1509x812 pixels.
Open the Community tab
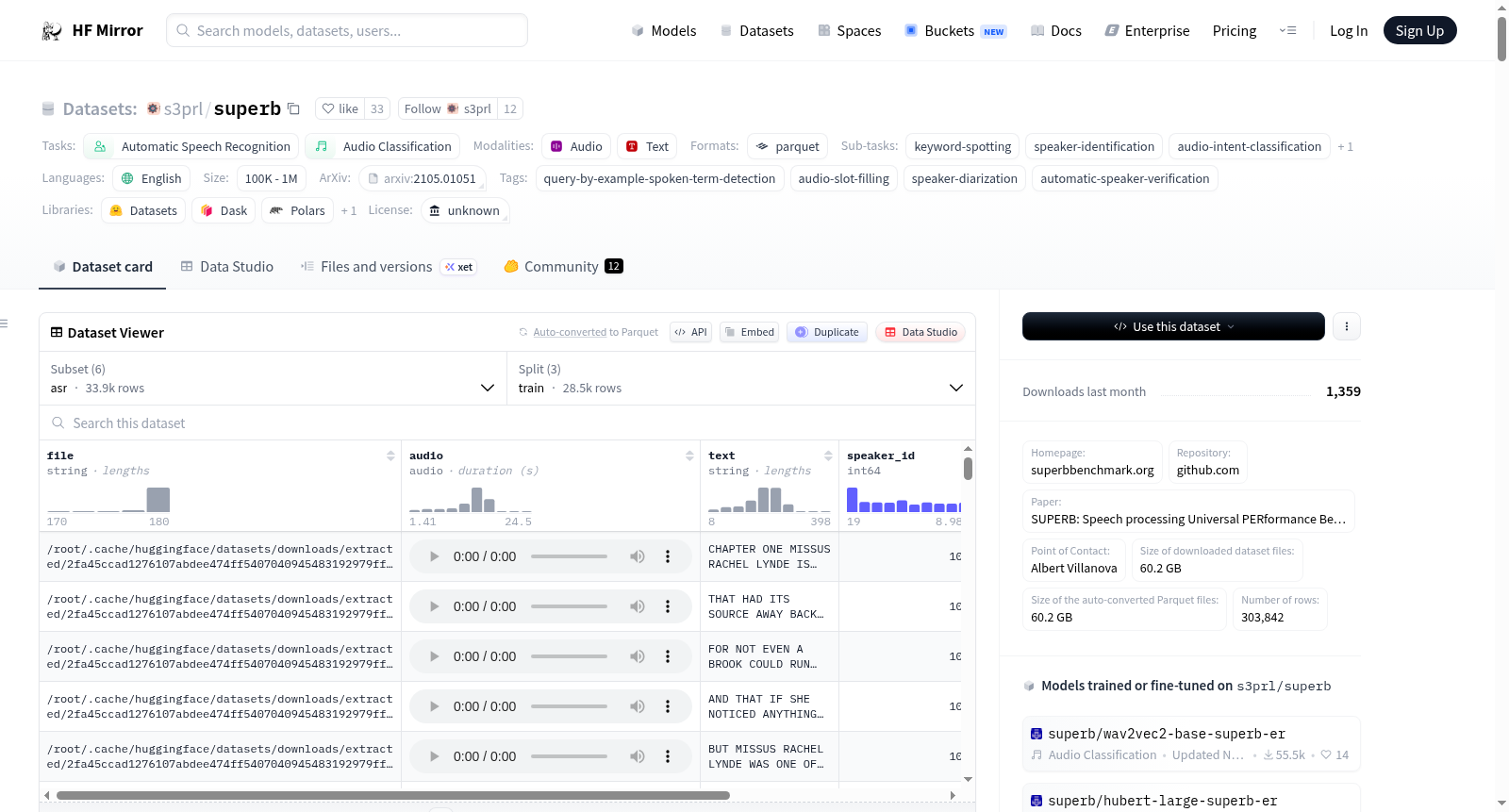[564, 267]
